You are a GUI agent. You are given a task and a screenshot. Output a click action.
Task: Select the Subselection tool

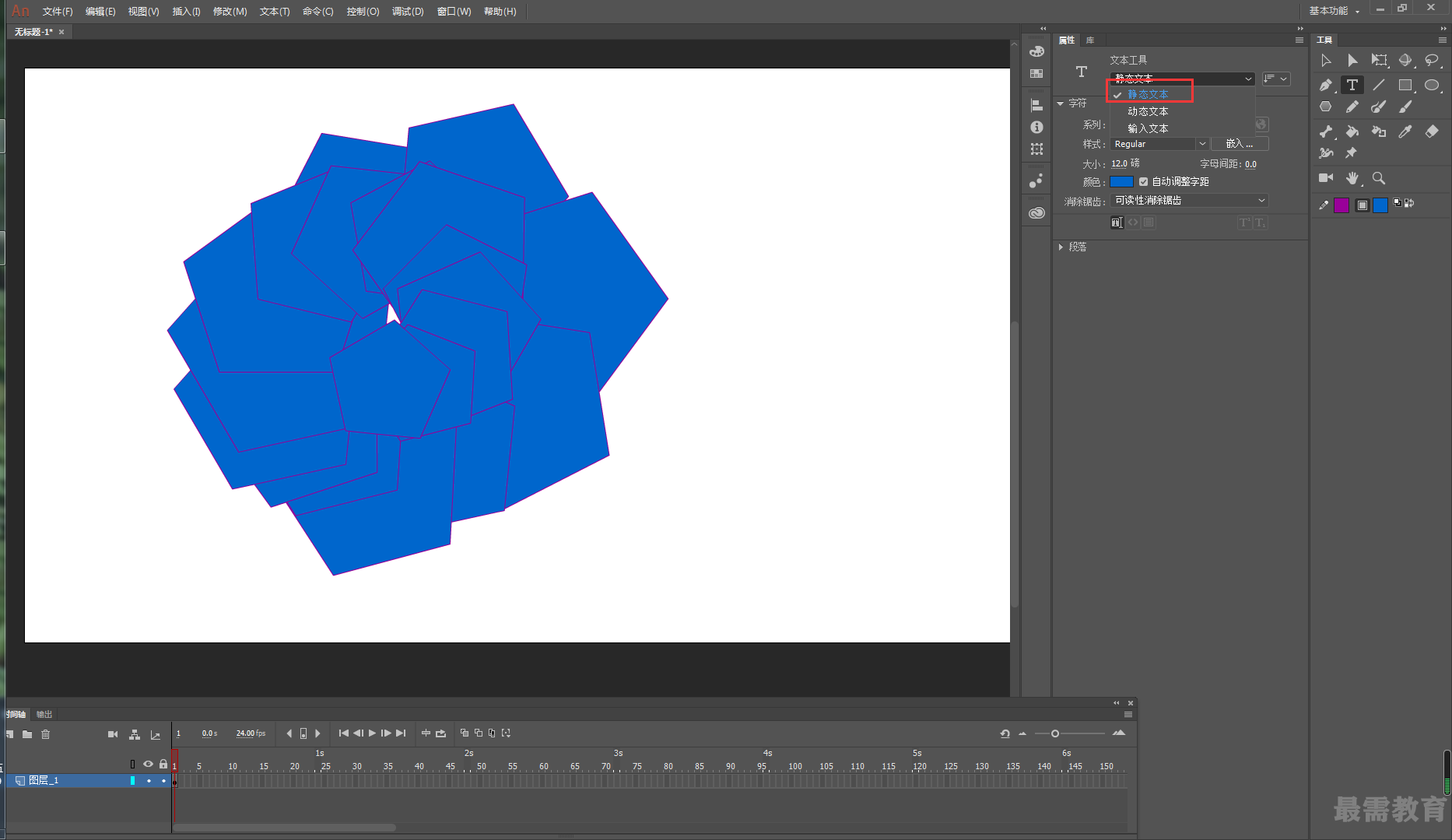click(x=1352, y=61)
